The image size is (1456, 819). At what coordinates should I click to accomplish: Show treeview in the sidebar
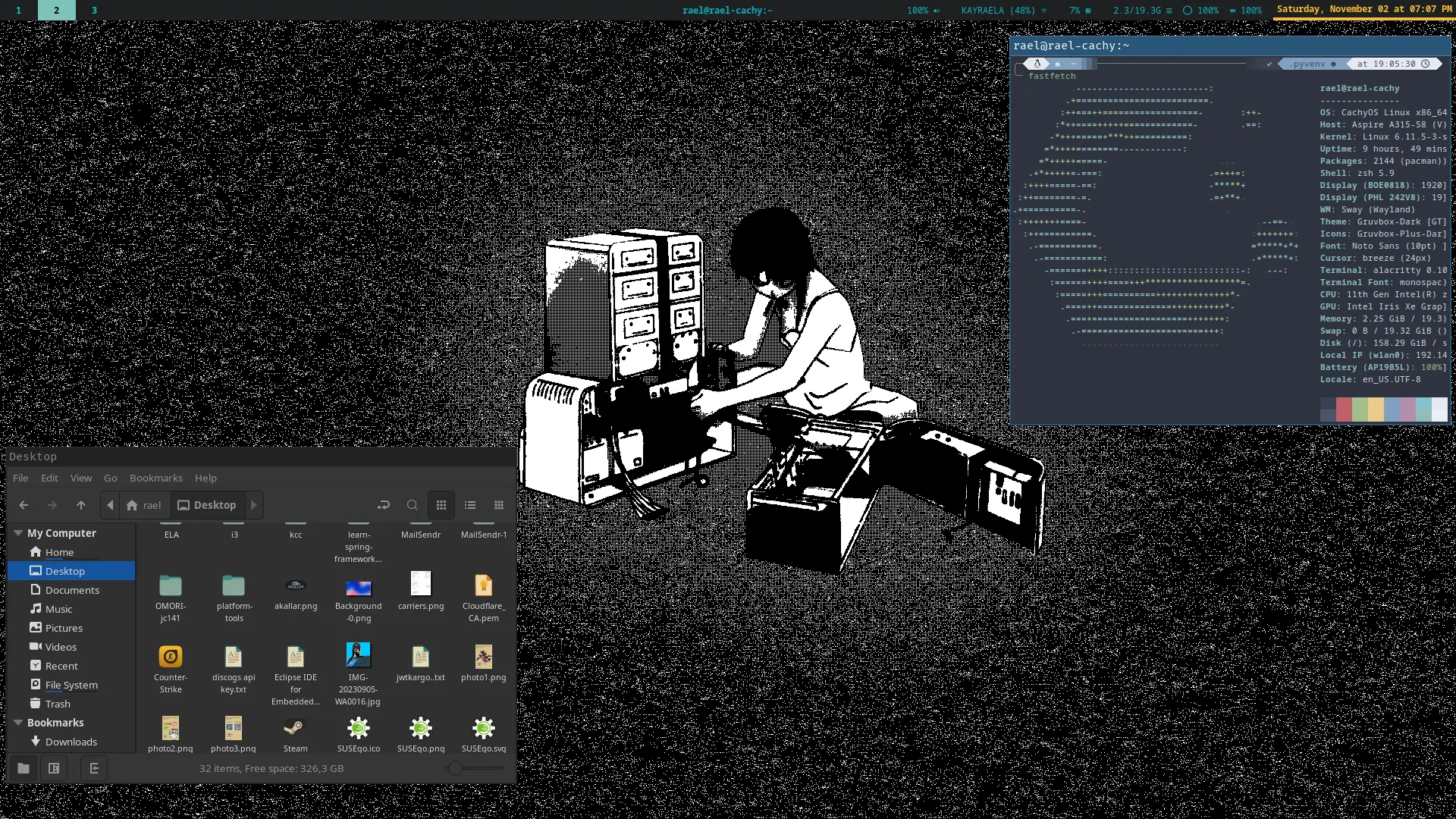click(54, 768)
